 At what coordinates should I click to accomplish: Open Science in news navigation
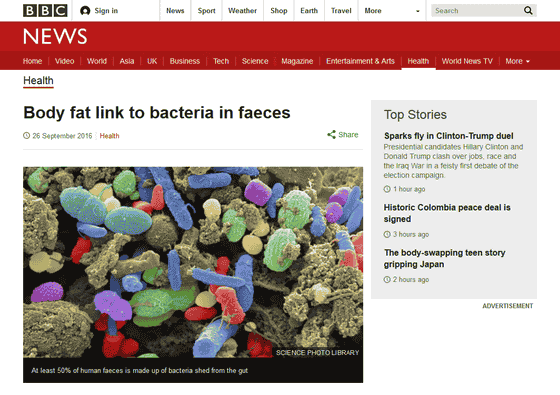pos(255,61)
